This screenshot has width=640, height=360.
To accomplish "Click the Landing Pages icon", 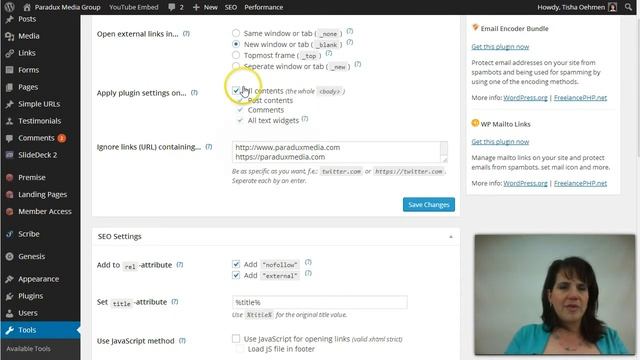I will (x=9, y=195).
